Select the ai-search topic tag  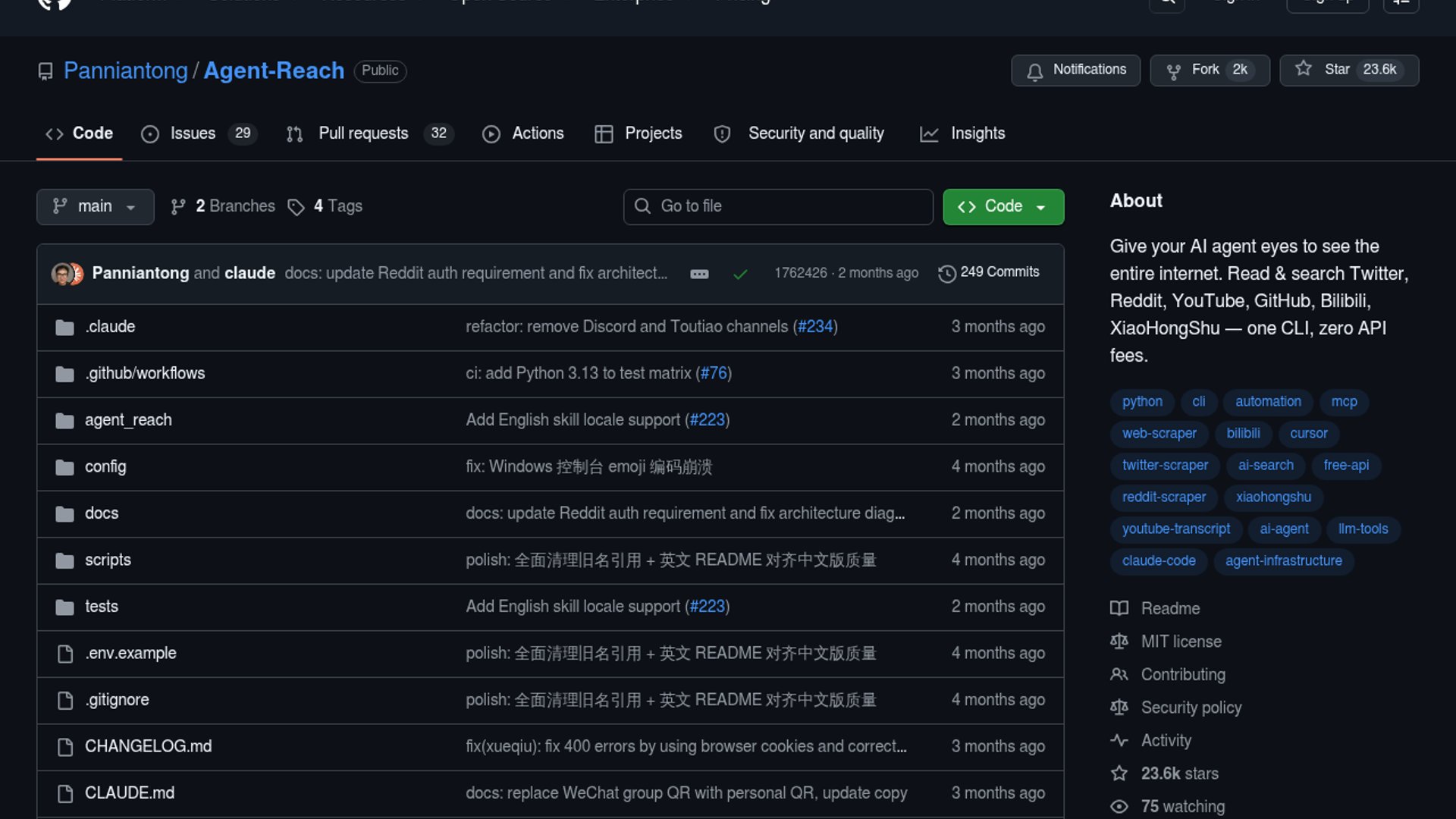(x=1266, y=466)
